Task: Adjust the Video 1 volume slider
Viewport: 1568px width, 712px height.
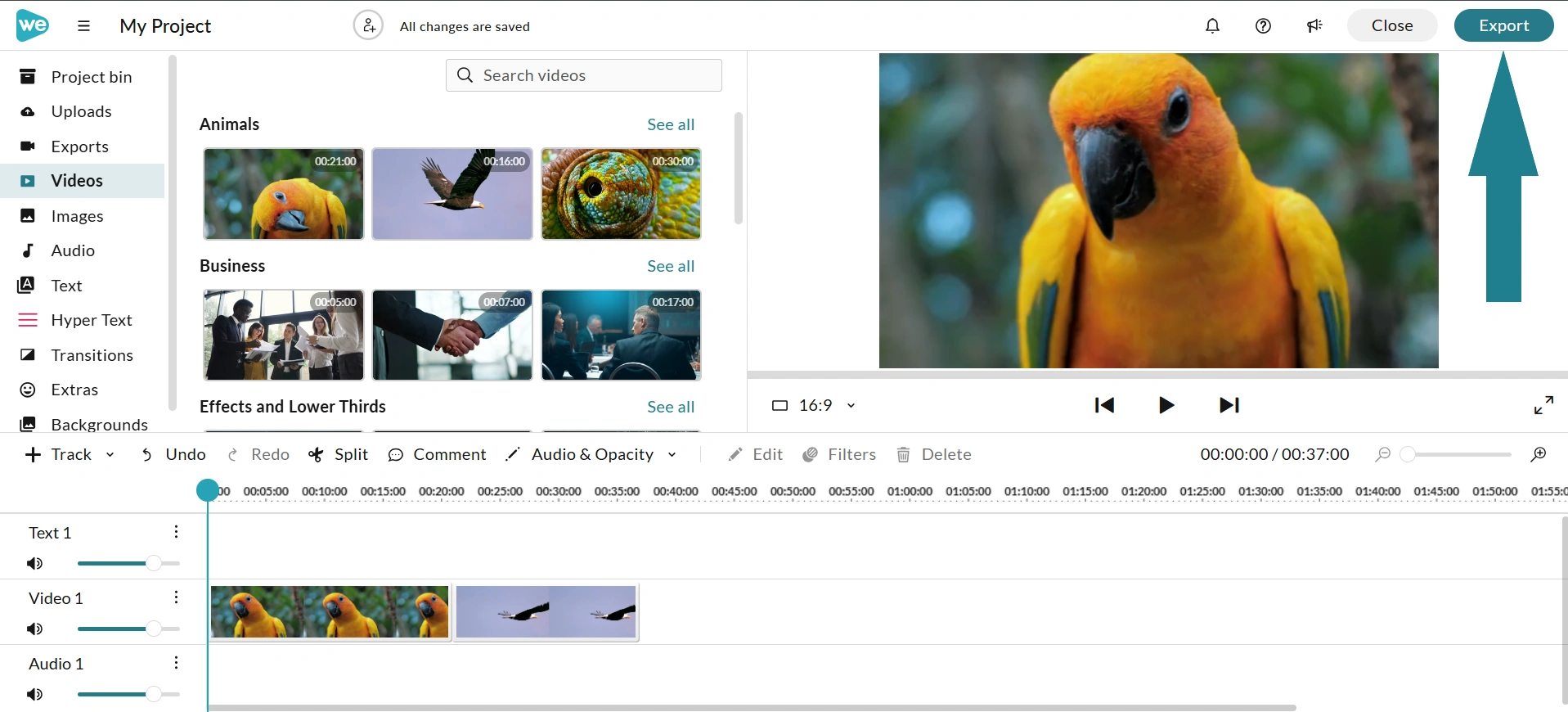Action: [x=128, y=629]
